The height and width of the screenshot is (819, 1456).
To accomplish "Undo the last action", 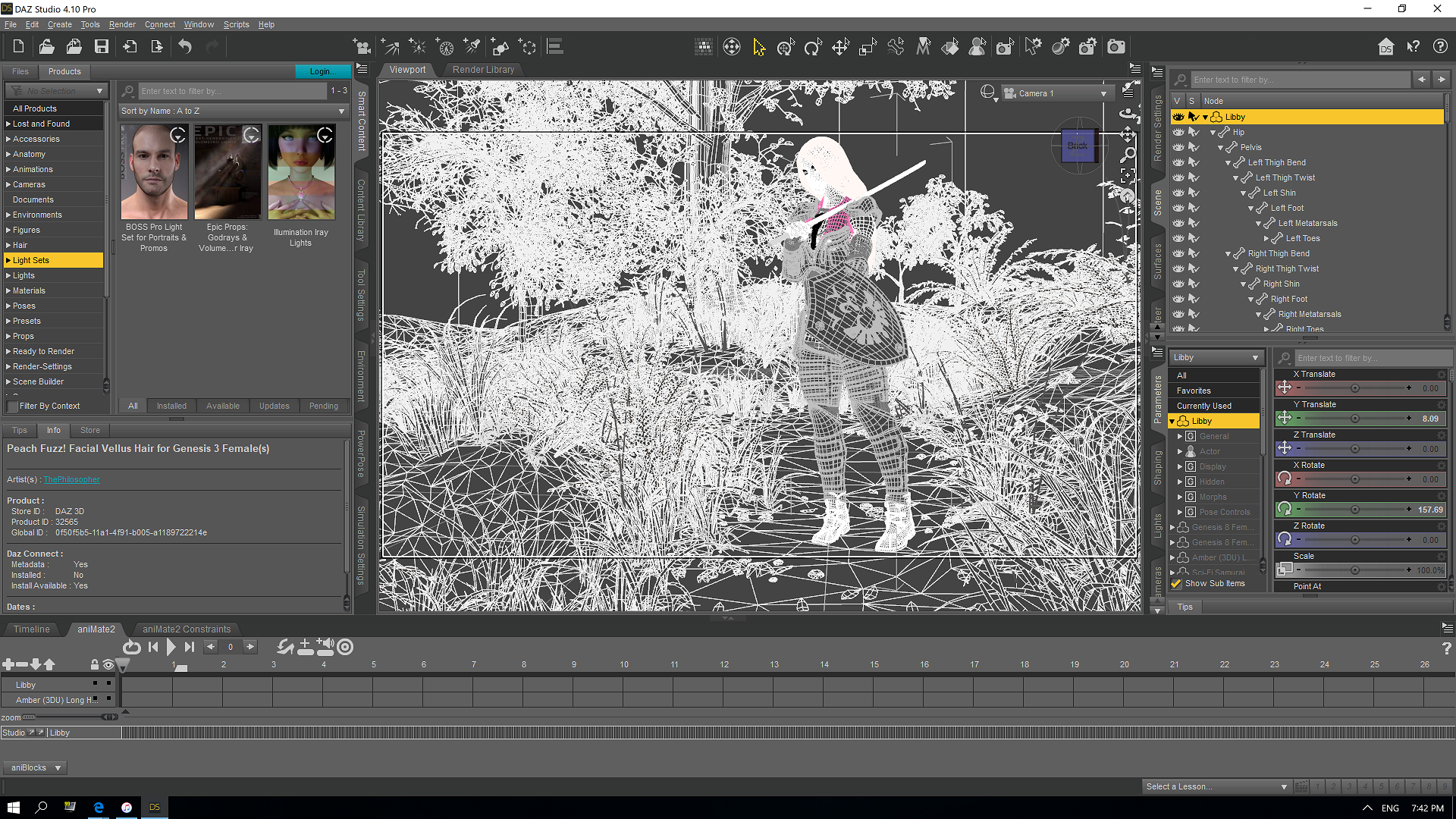I will tap(185, 47).
